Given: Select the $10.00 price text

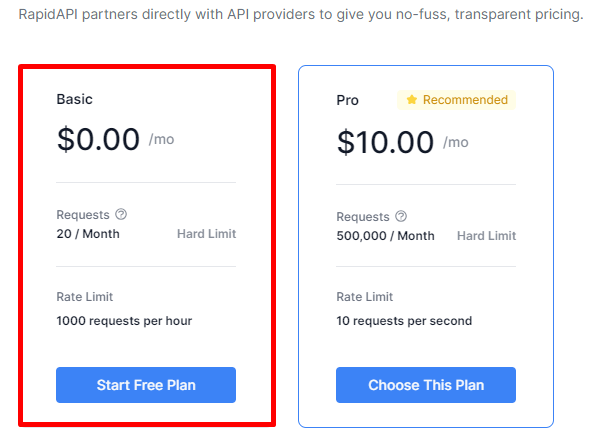Looking at the screenshot, I should pyautogui.click(x=385, y=142).
